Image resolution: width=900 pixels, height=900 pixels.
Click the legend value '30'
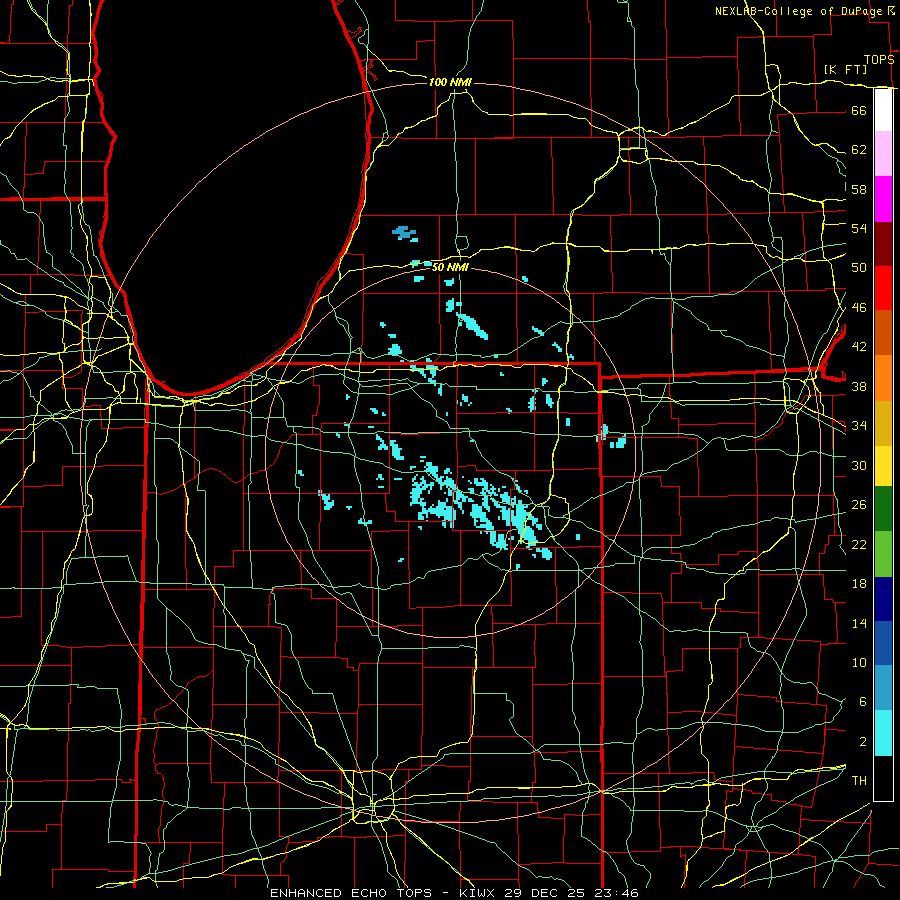[x=859, y=465]
